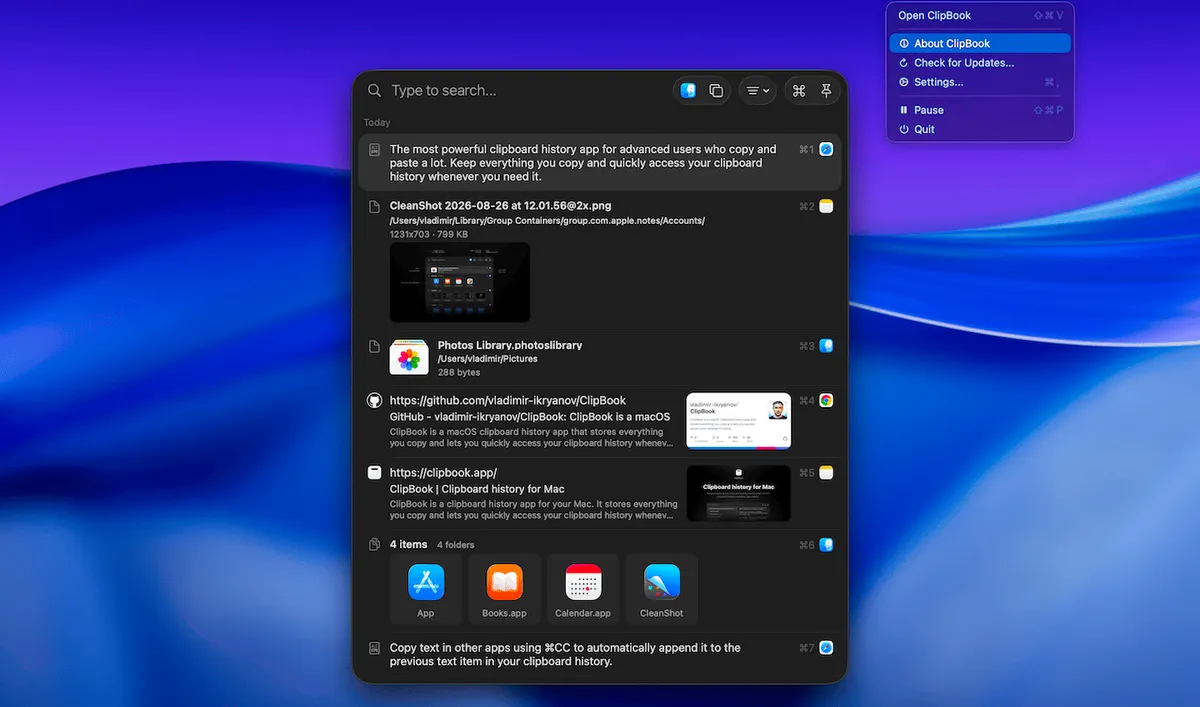
Task: Click the '288 bytes' size text
Action: (x=459, y=372)
